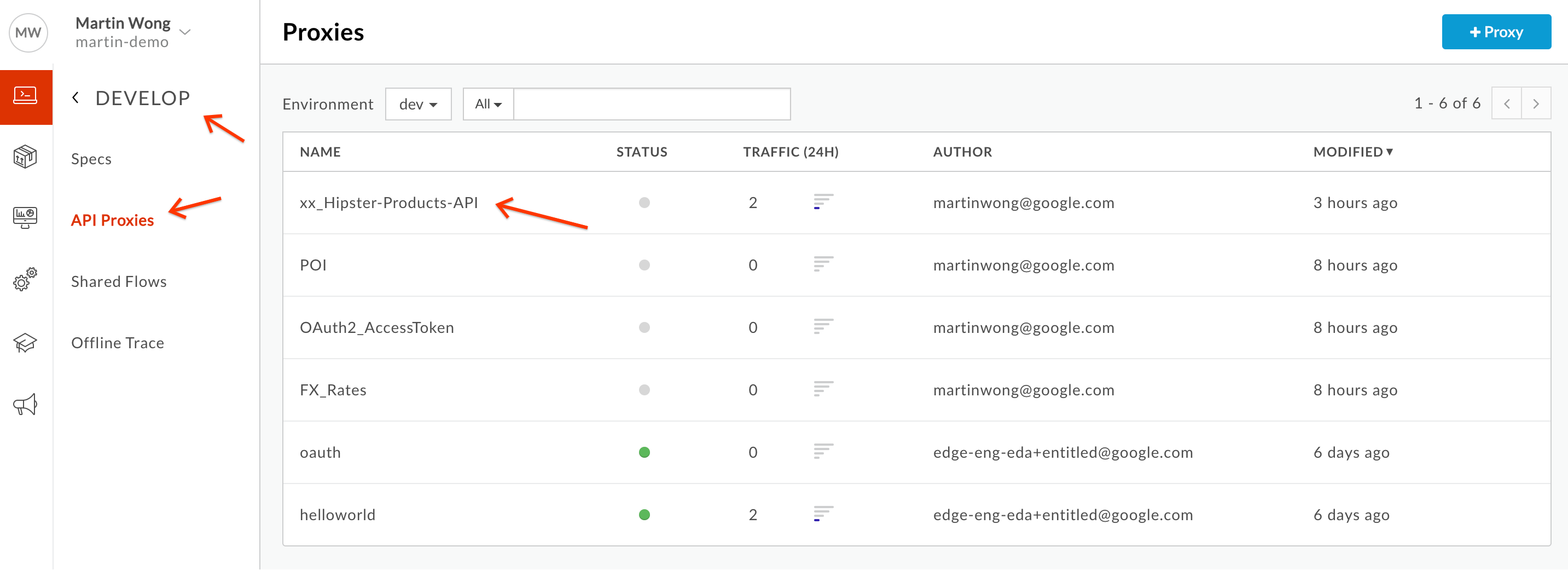Open the POI proxy

[313, 265]
